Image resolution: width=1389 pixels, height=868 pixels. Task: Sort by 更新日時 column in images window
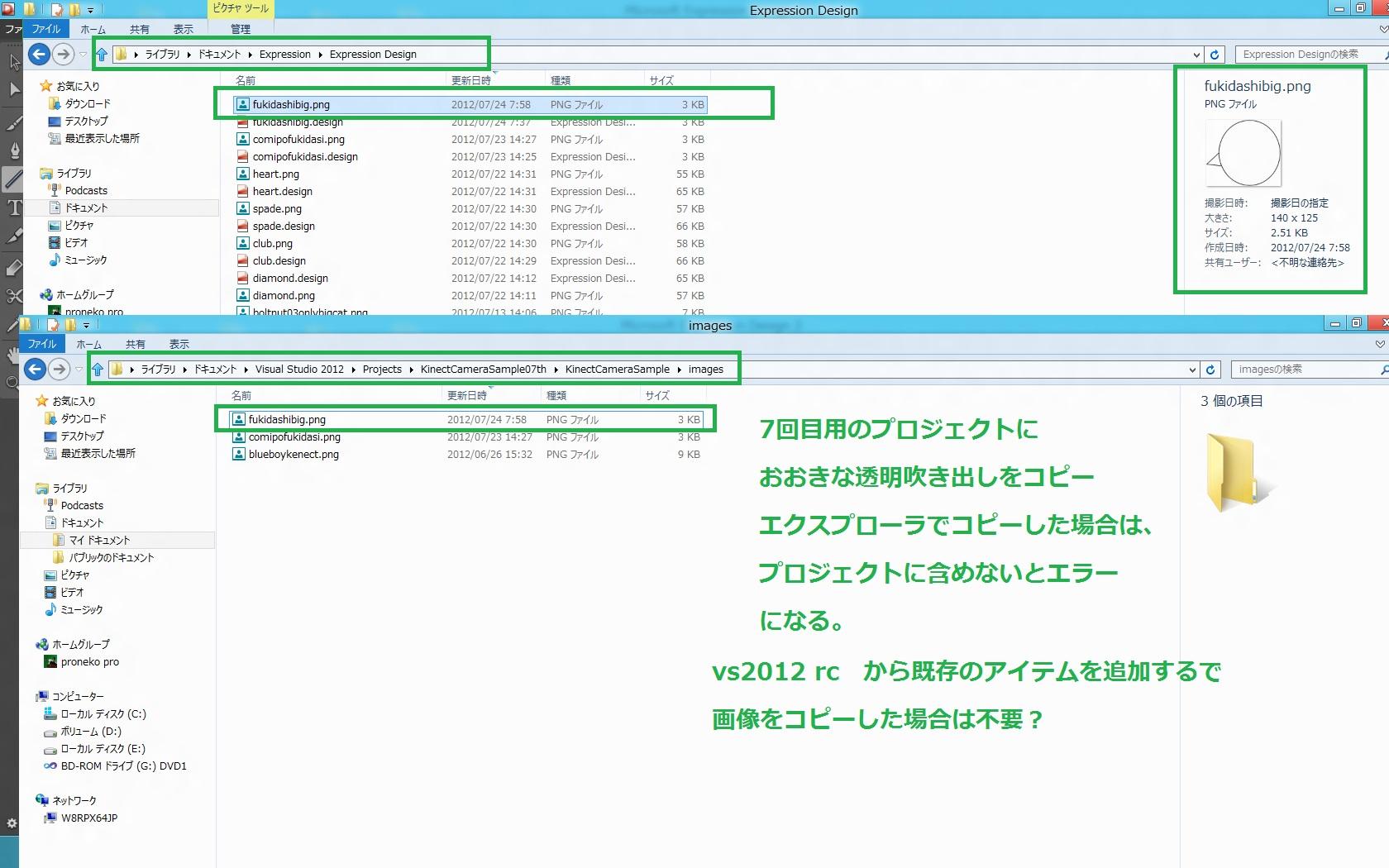coord(467,396)
